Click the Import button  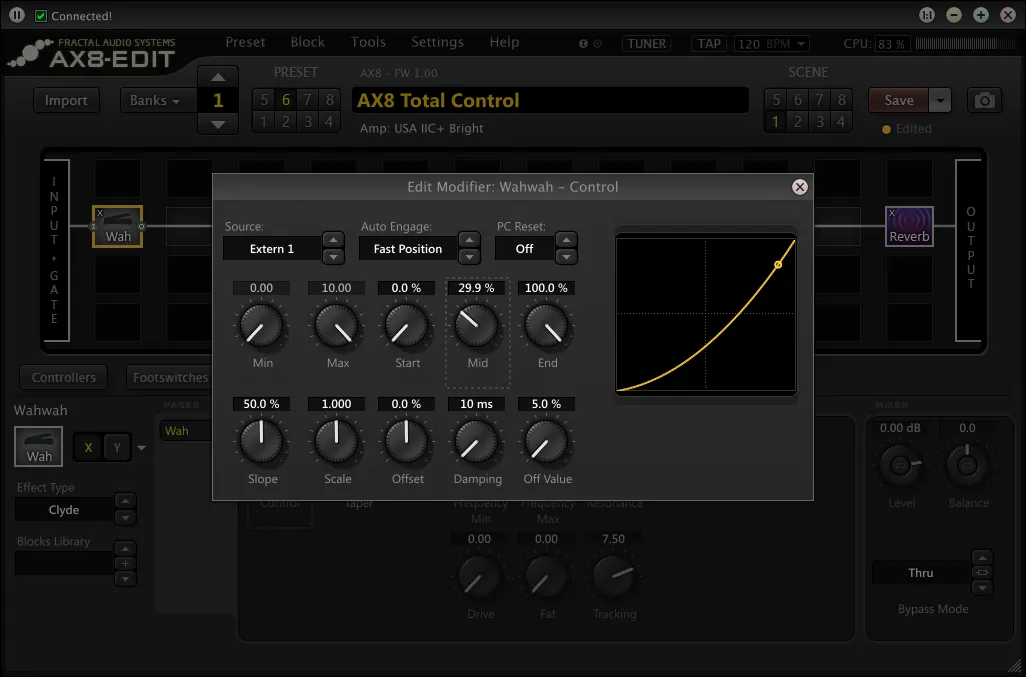click(x=66, y=100)
